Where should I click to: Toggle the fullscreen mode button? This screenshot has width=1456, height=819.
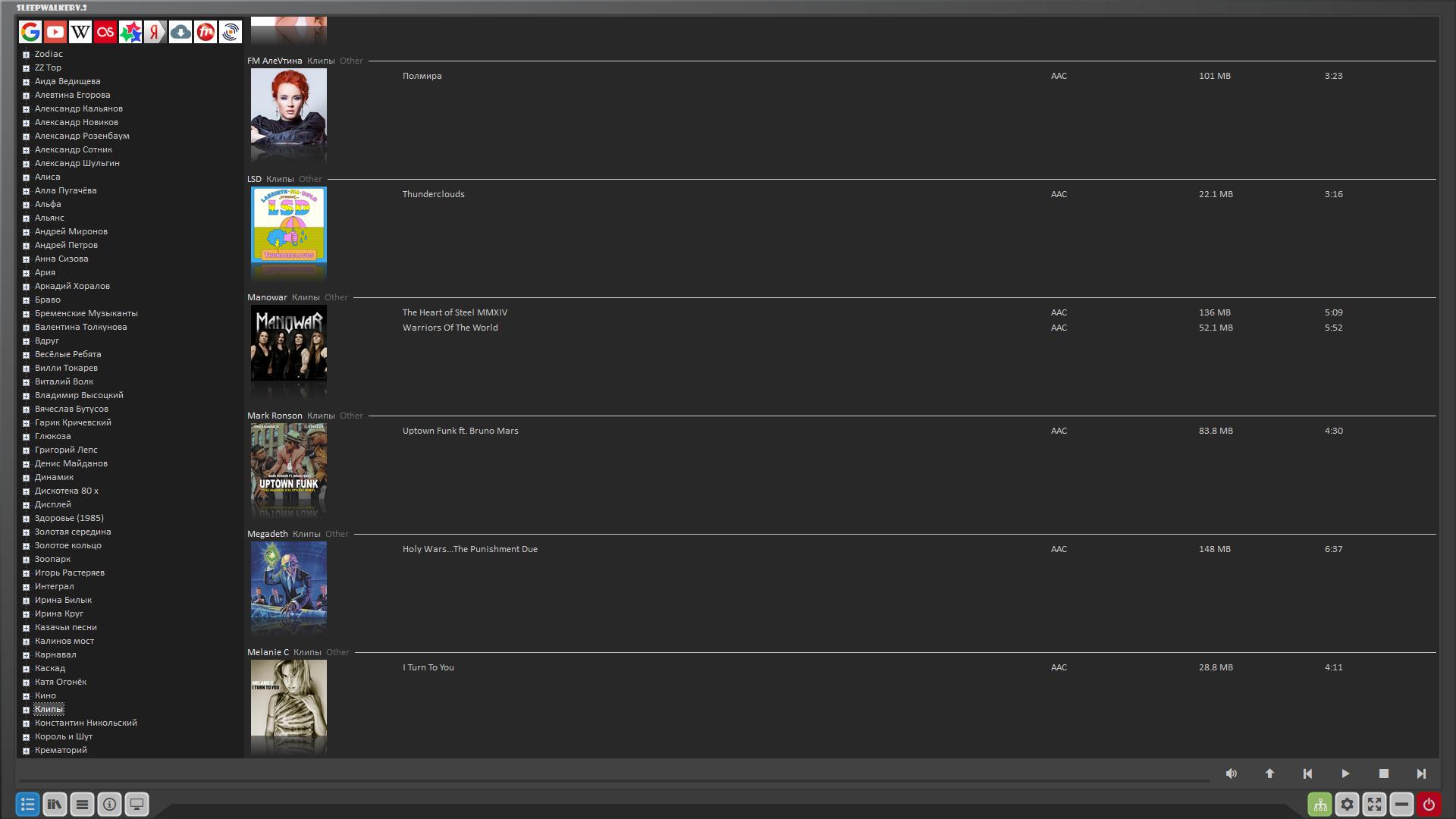(x=1374, y=804)
